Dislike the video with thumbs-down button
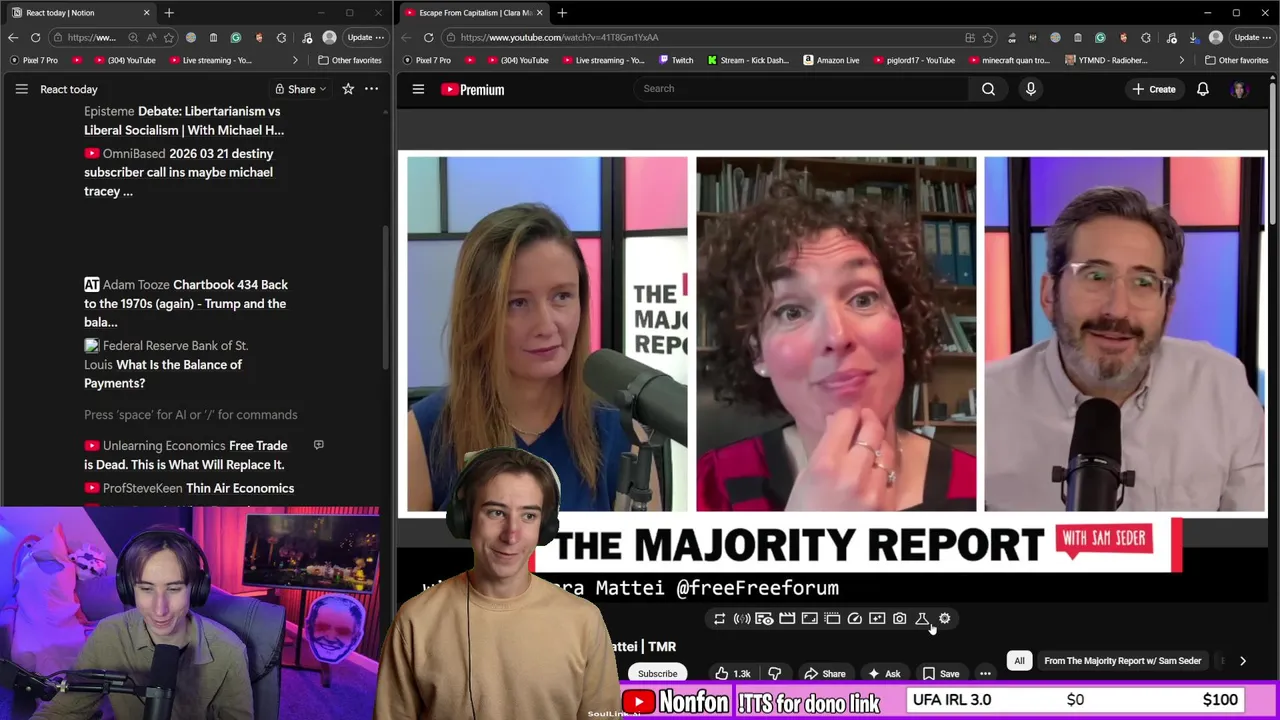This screenshot has height=720, width=1280. coord(774,674)
